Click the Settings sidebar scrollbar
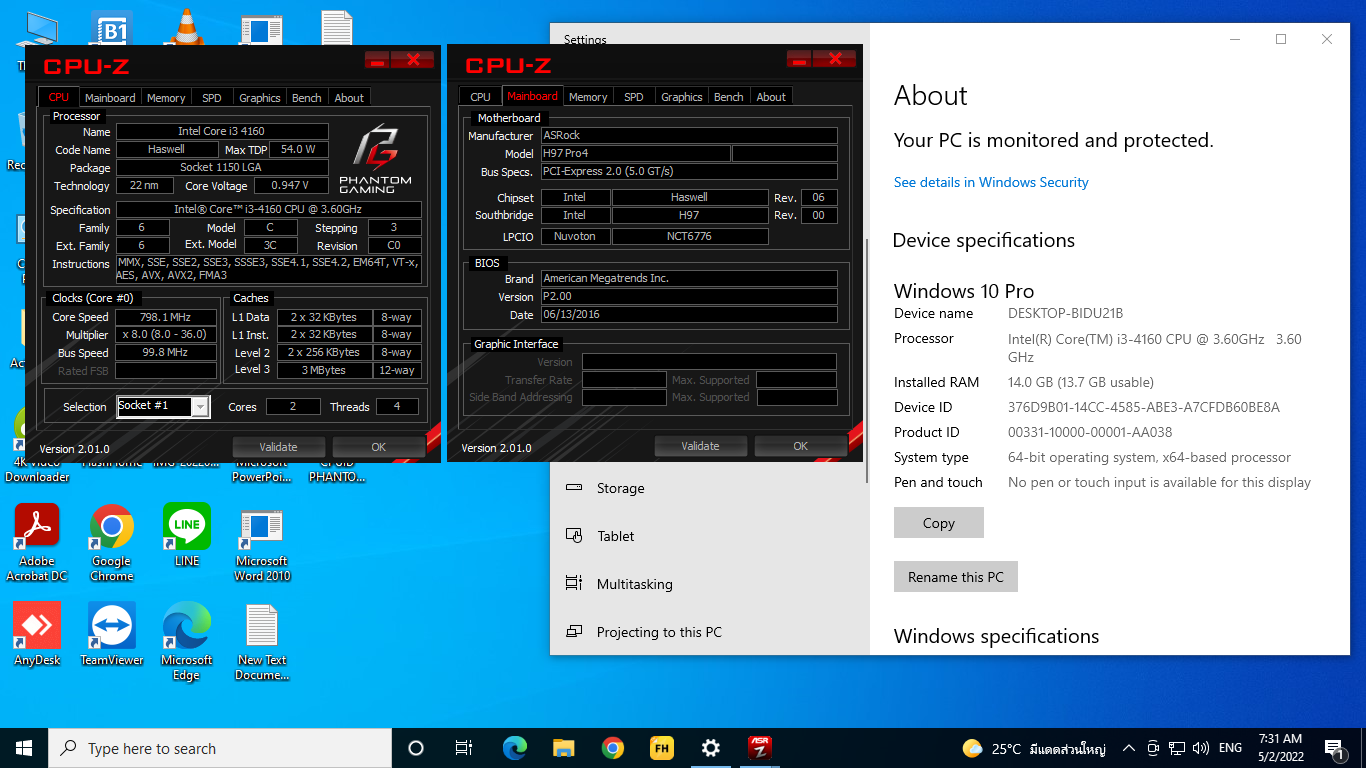1366x768 pixels. (866, 361)
